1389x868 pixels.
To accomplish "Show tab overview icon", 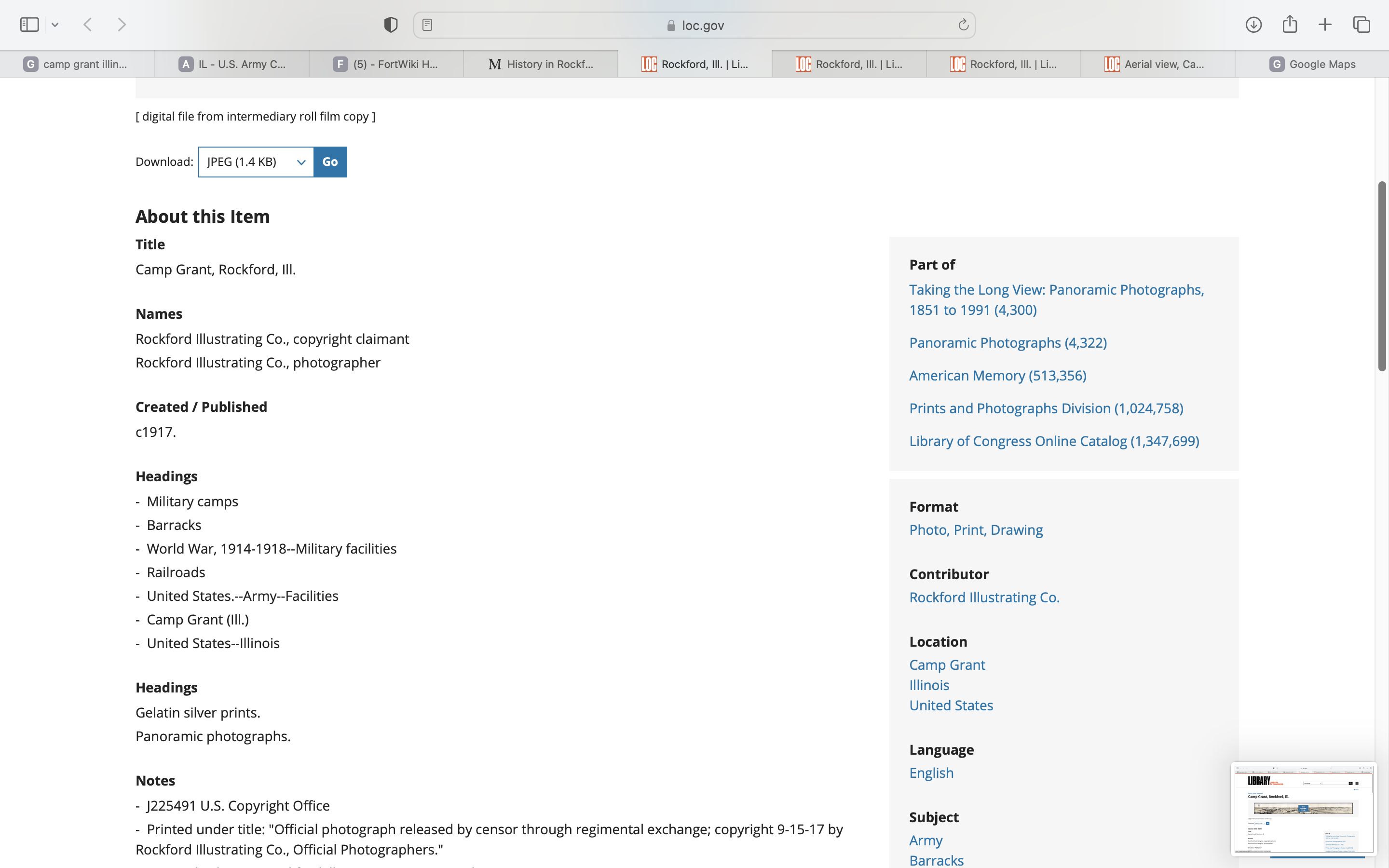I will click(x=1362, y=25).
